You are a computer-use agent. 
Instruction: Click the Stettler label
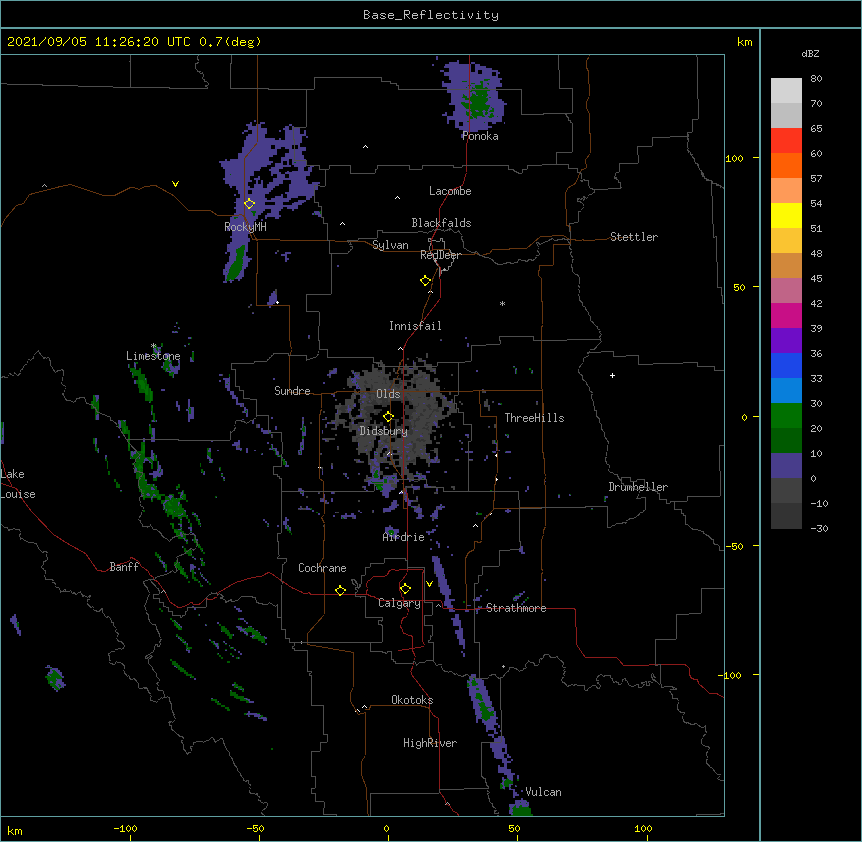[634, 237]
